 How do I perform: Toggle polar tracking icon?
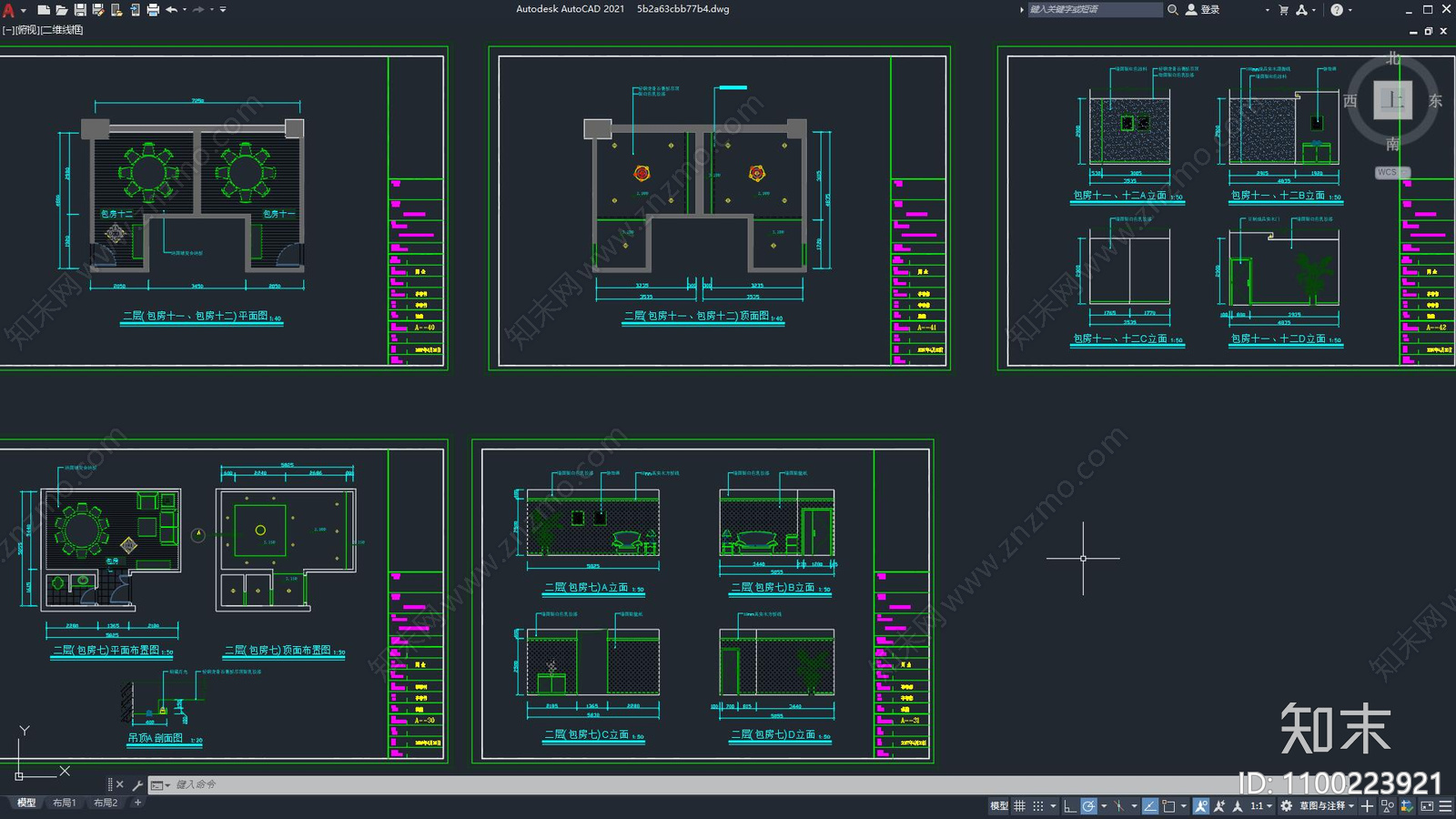point(1088,806)
